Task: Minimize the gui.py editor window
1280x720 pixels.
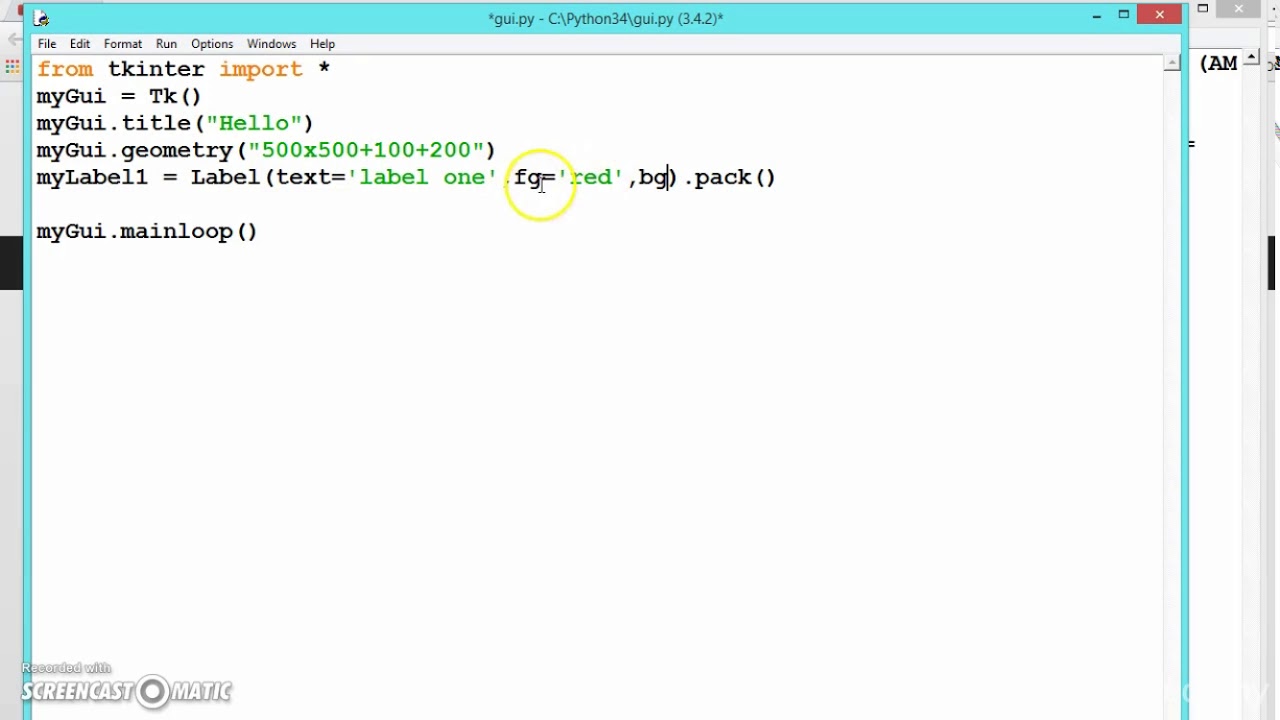Action: click(1097, 15)
